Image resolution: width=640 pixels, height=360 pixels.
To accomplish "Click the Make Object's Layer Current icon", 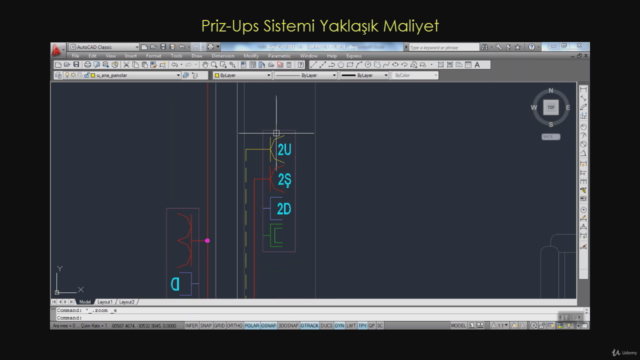I will point(186,76).
